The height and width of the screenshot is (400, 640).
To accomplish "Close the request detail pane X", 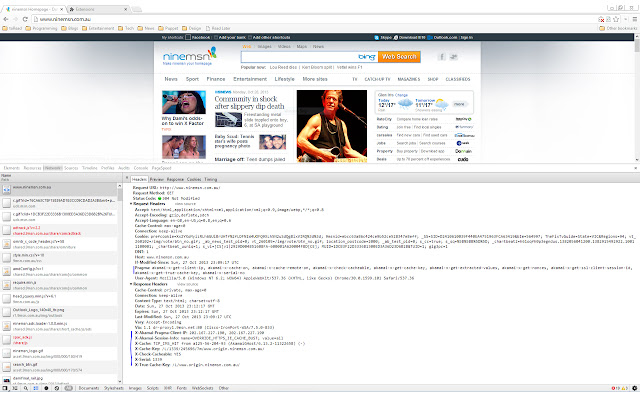I will click(127, 178).
